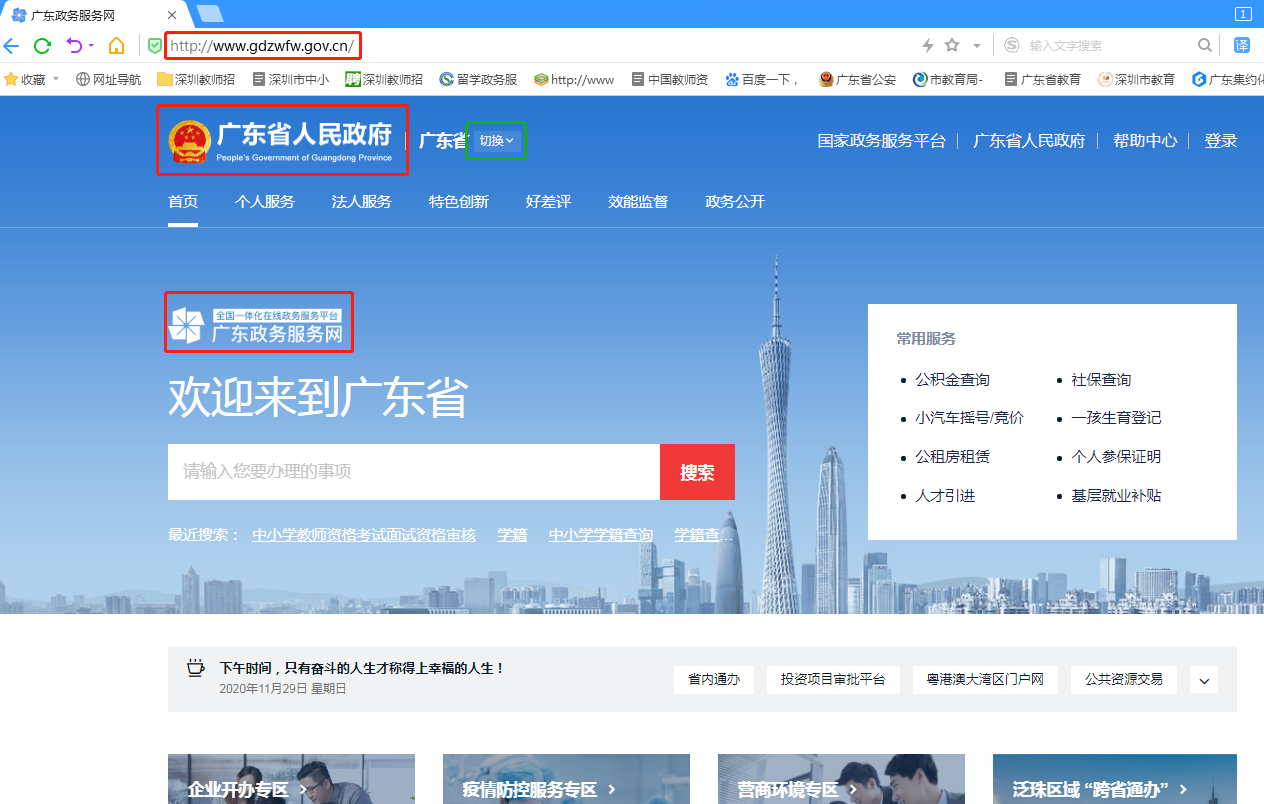
Task: Open the 深圳市中小 bookmark in bookmarks bar
Action: [x=290, y=79]
